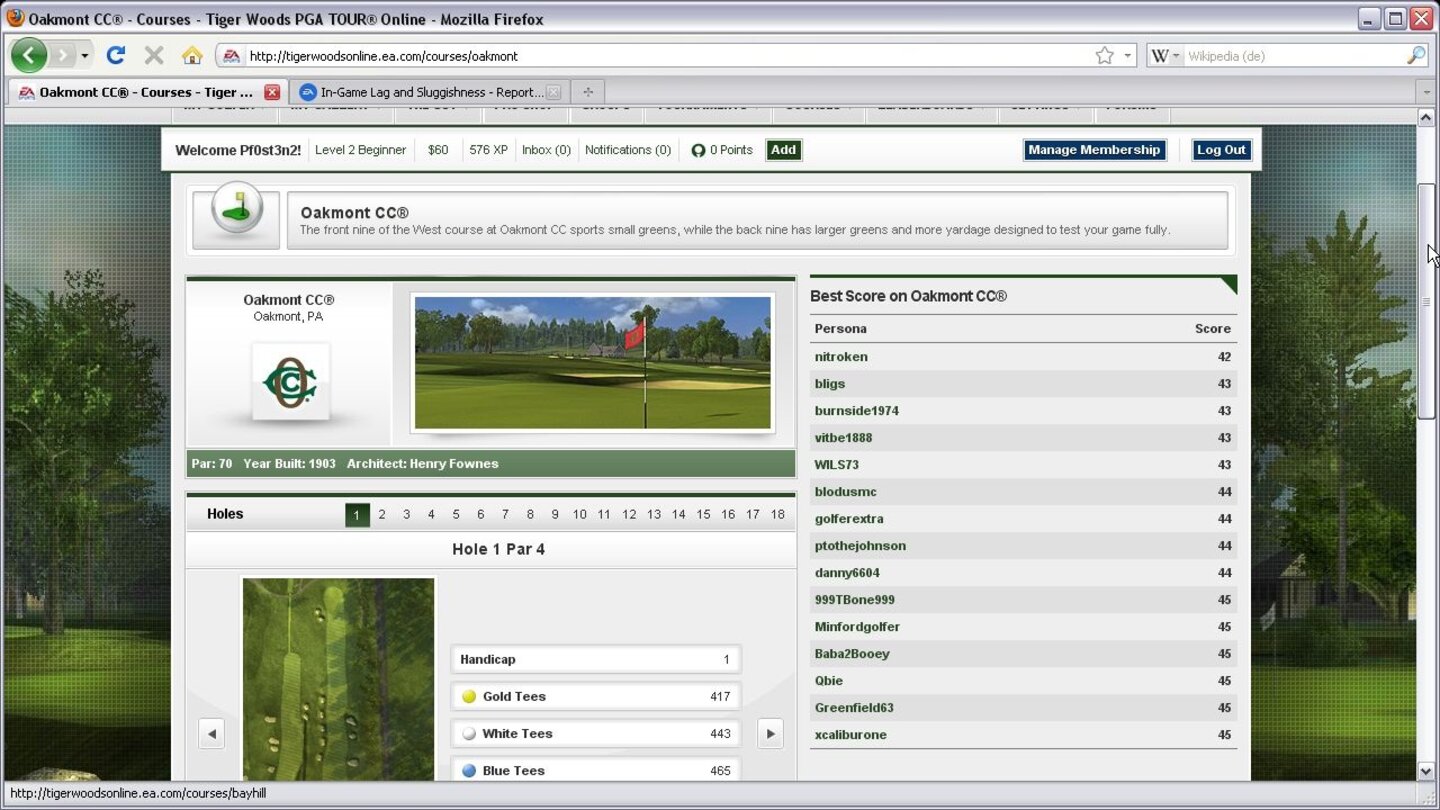1440x810 pixels.
Task: Click the yellow Gold Tees ball icon
Action: pos(469,696)
